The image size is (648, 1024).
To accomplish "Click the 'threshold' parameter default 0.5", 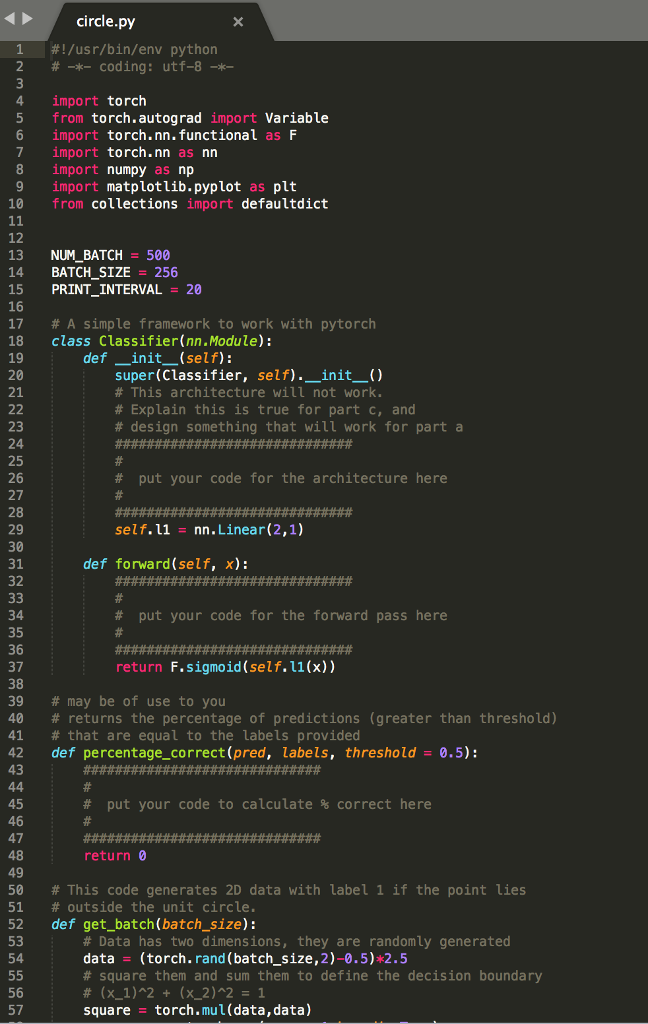I will [451, 752].
